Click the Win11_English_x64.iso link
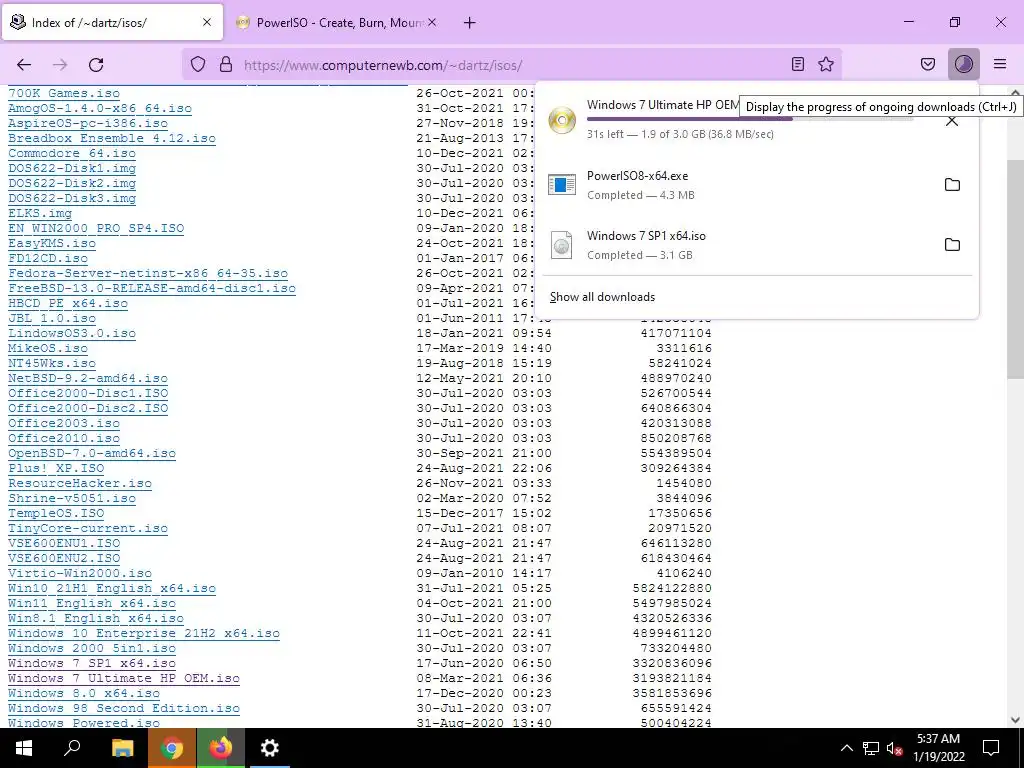Image resolution: width=1024 pixels, height=768 pixels. pyautogui.click(x=91, y=603)
